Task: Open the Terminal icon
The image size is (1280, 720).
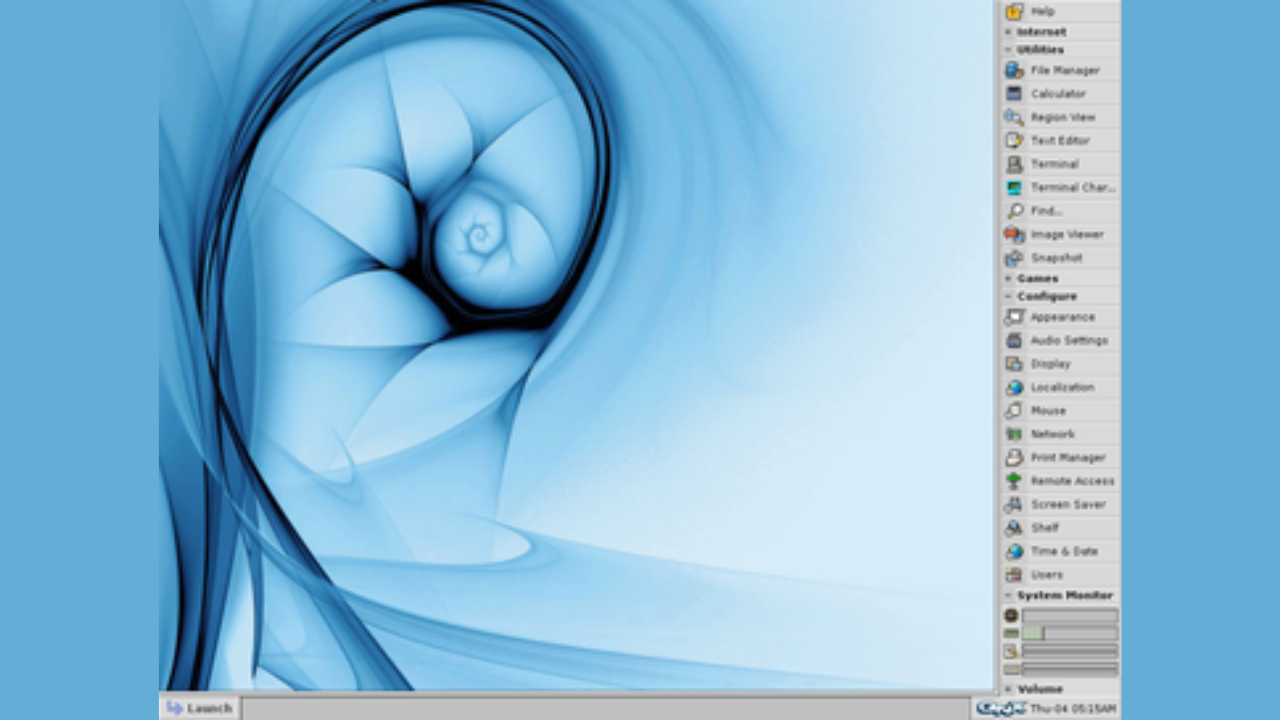Action: [1014, 164]
